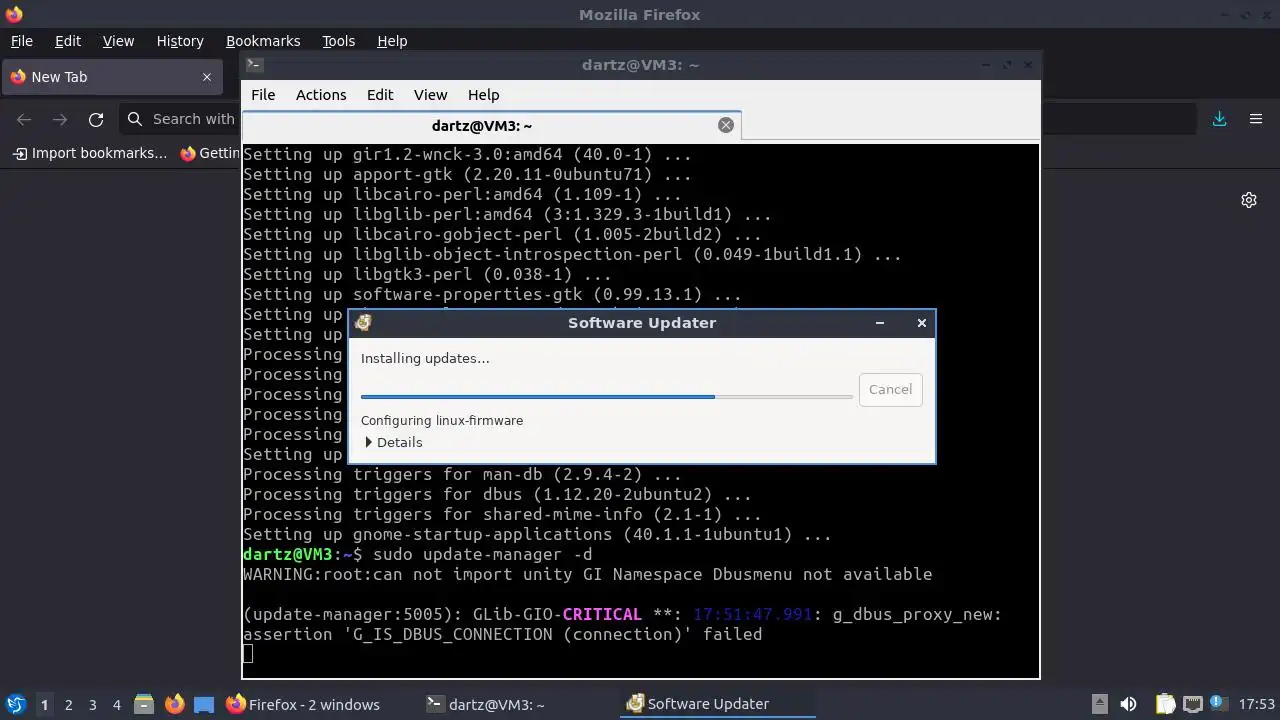The height and width of the screenshot is (720, 1280).
Task: Open the volume control tray icon
Action: (x=1128, y=704)
